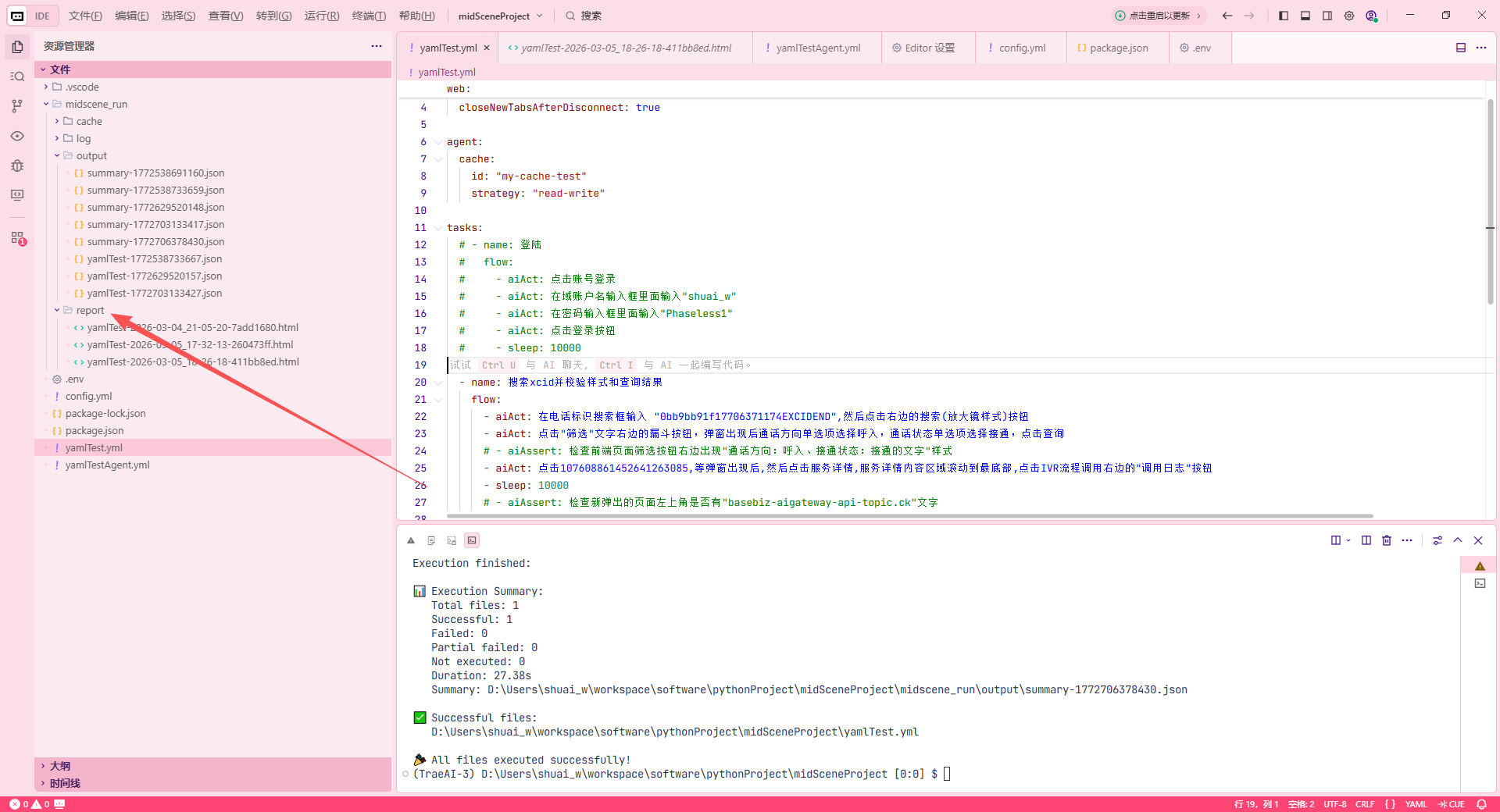This screenshot has height=812, width=1500.
Task: Expand the 大纲 outline section
Action: pos(60,766)
